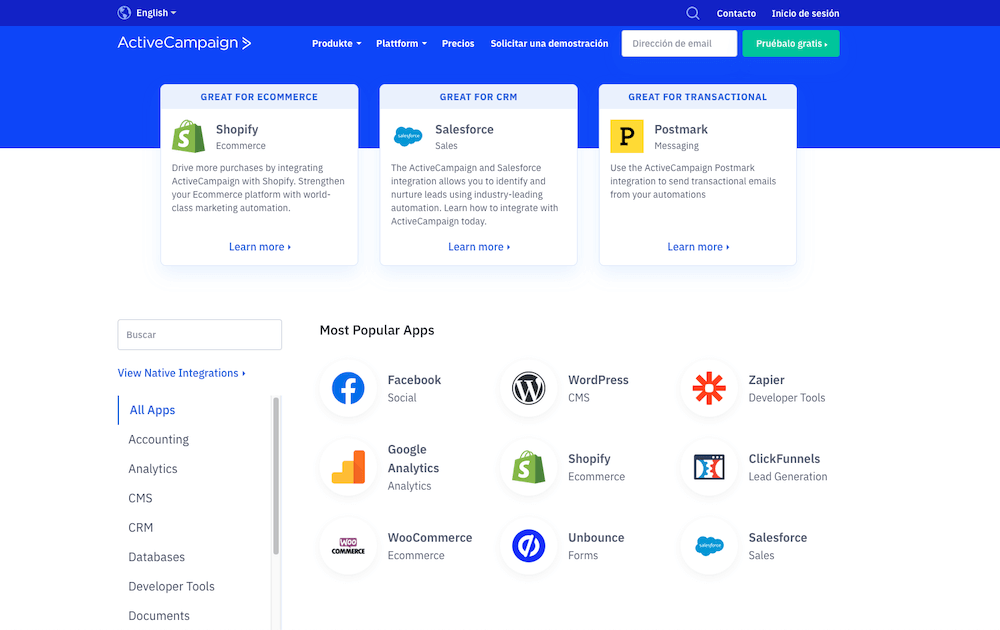
Task: Click the Postmark P logo
Action: click(627, 136)
